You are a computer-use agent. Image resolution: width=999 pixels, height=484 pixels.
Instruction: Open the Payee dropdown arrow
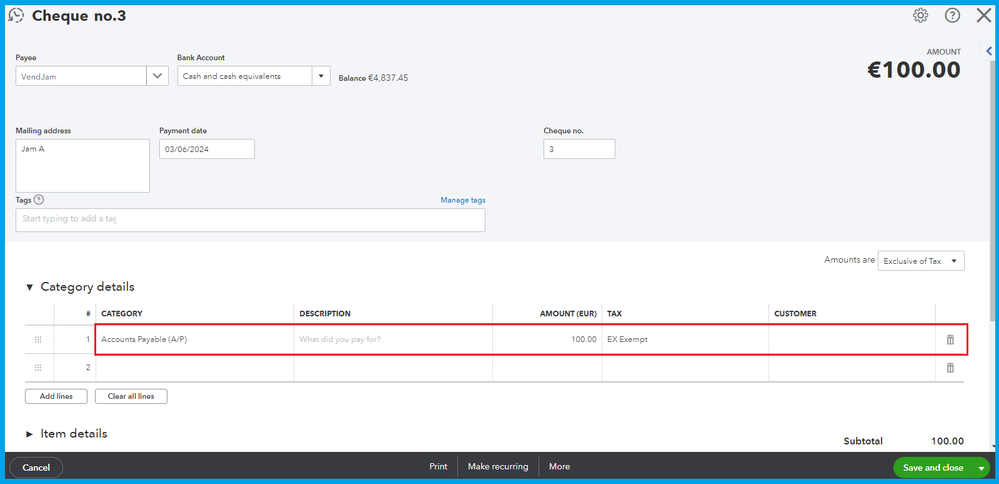coord(157,76)
